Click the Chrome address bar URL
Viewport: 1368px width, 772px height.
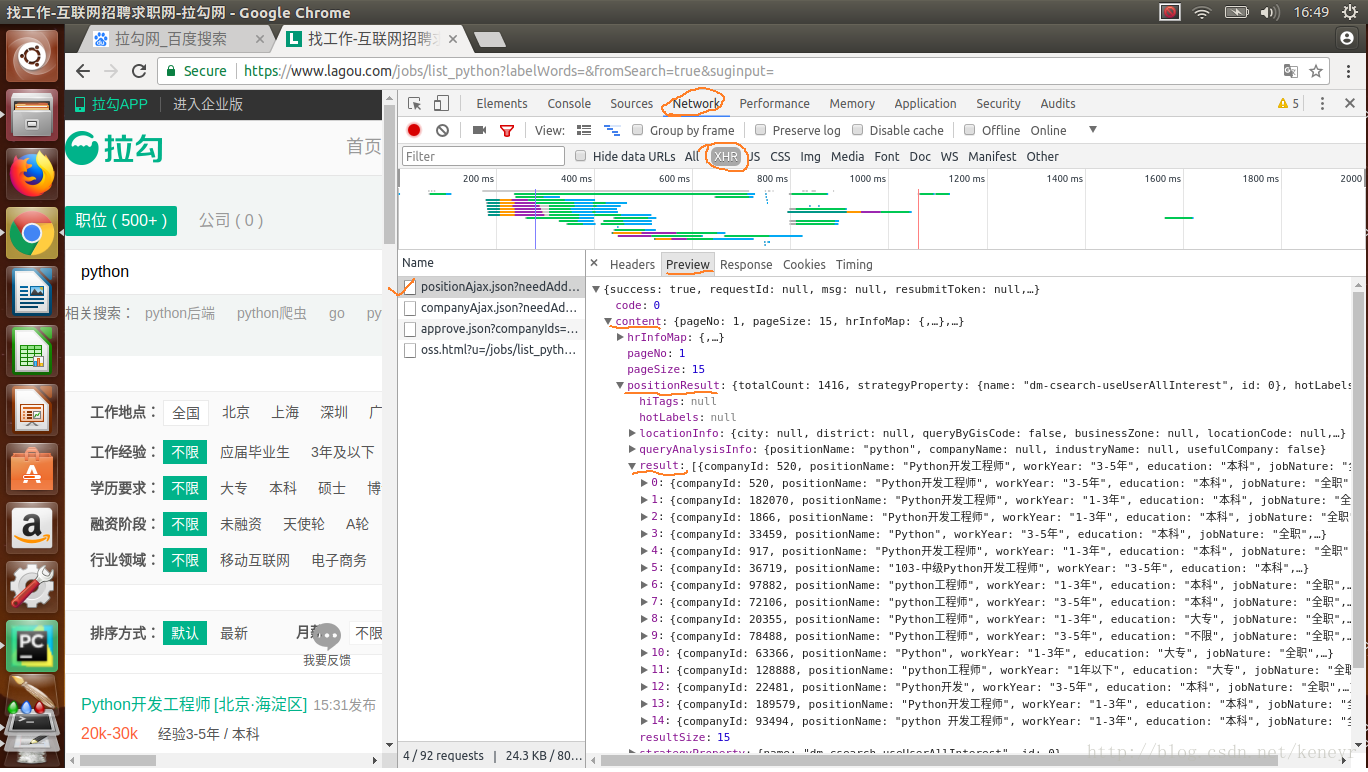(508, 71)
